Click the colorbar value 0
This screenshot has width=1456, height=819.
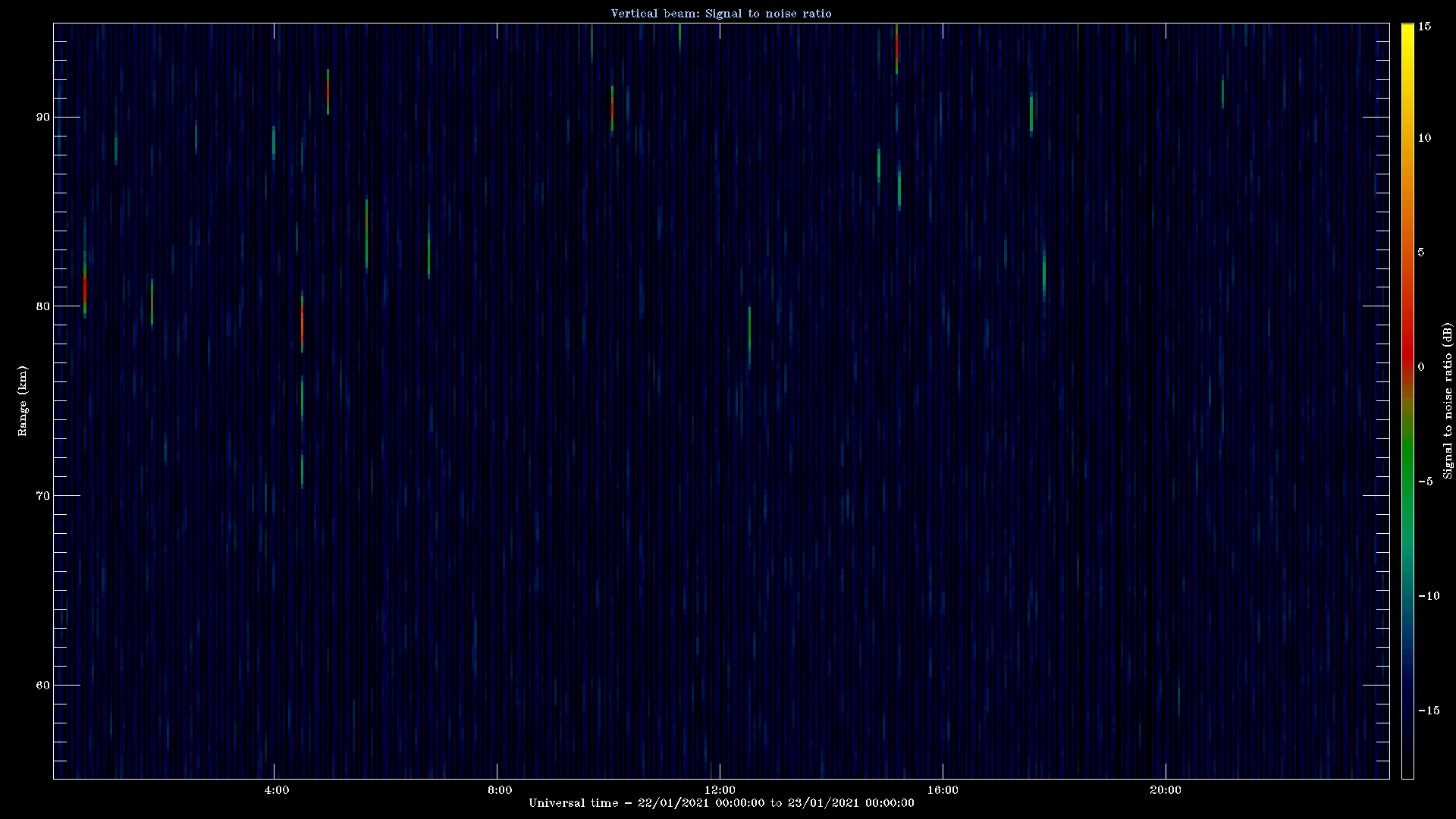pyautogui.click(x=1421, y=367)
